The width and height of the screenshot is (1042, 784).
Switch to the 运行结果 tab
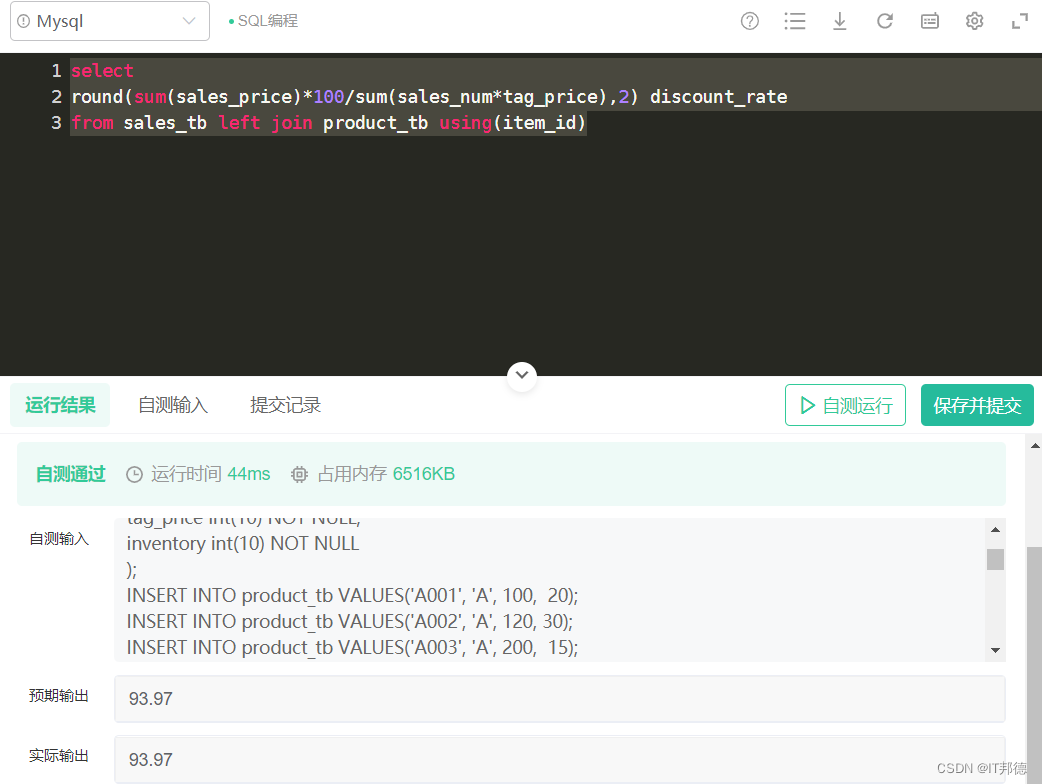click(61, 405)
